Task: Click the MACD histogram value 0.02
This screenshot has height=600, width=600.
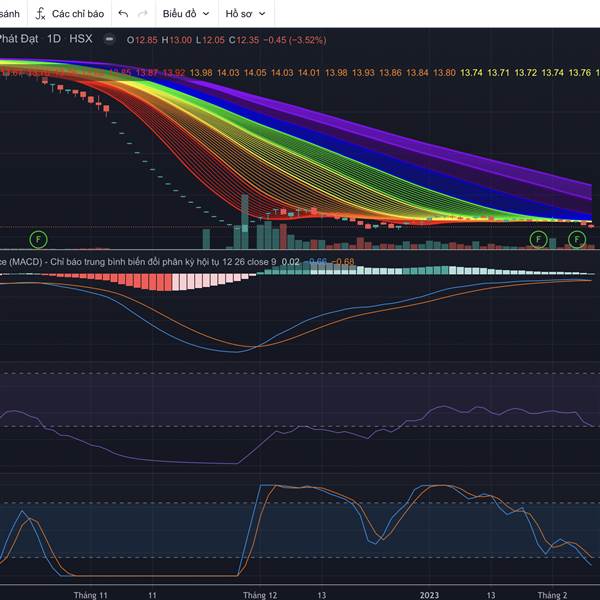Action: click(x=290, y=262)
